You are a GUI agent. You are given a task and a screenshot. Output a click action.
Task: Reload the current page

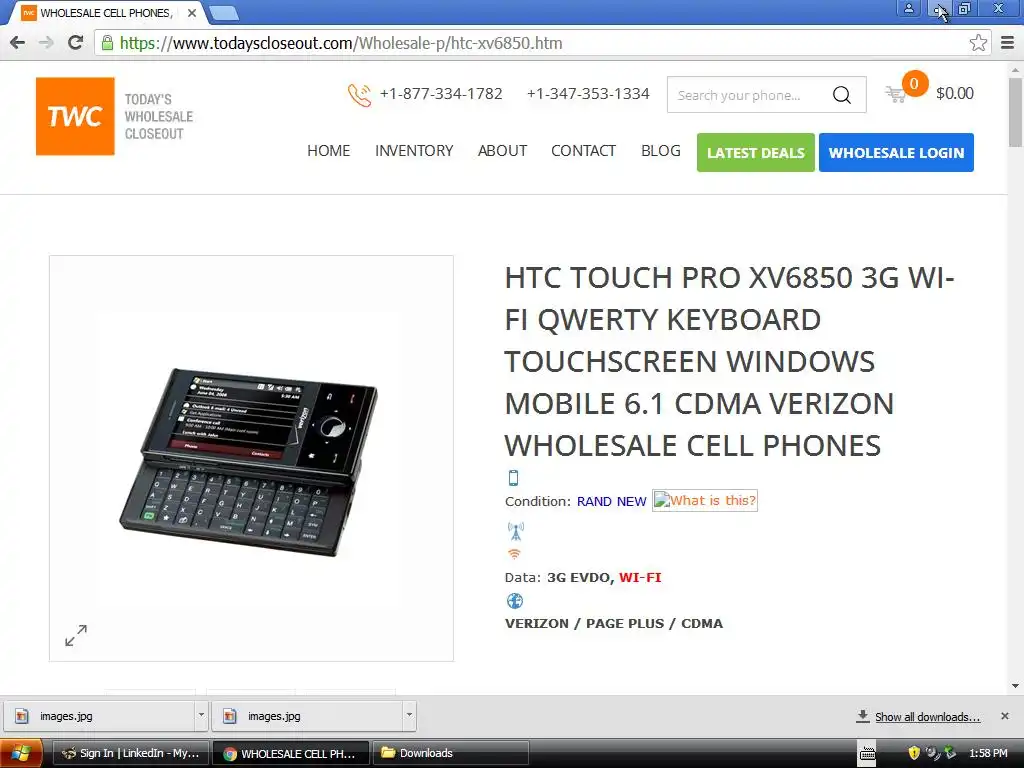click(76, 43)
